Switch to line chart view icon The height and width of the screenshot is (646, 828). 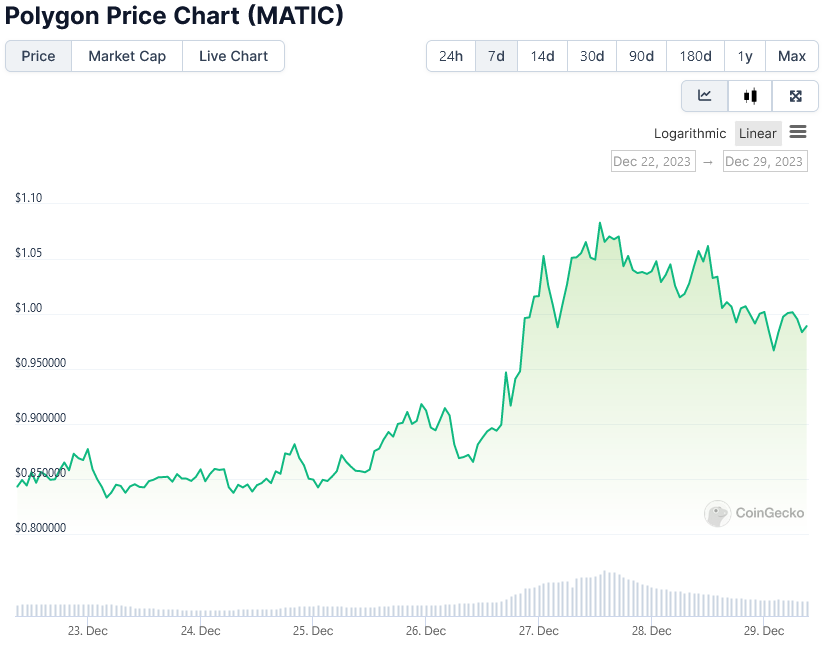point(704,96)
